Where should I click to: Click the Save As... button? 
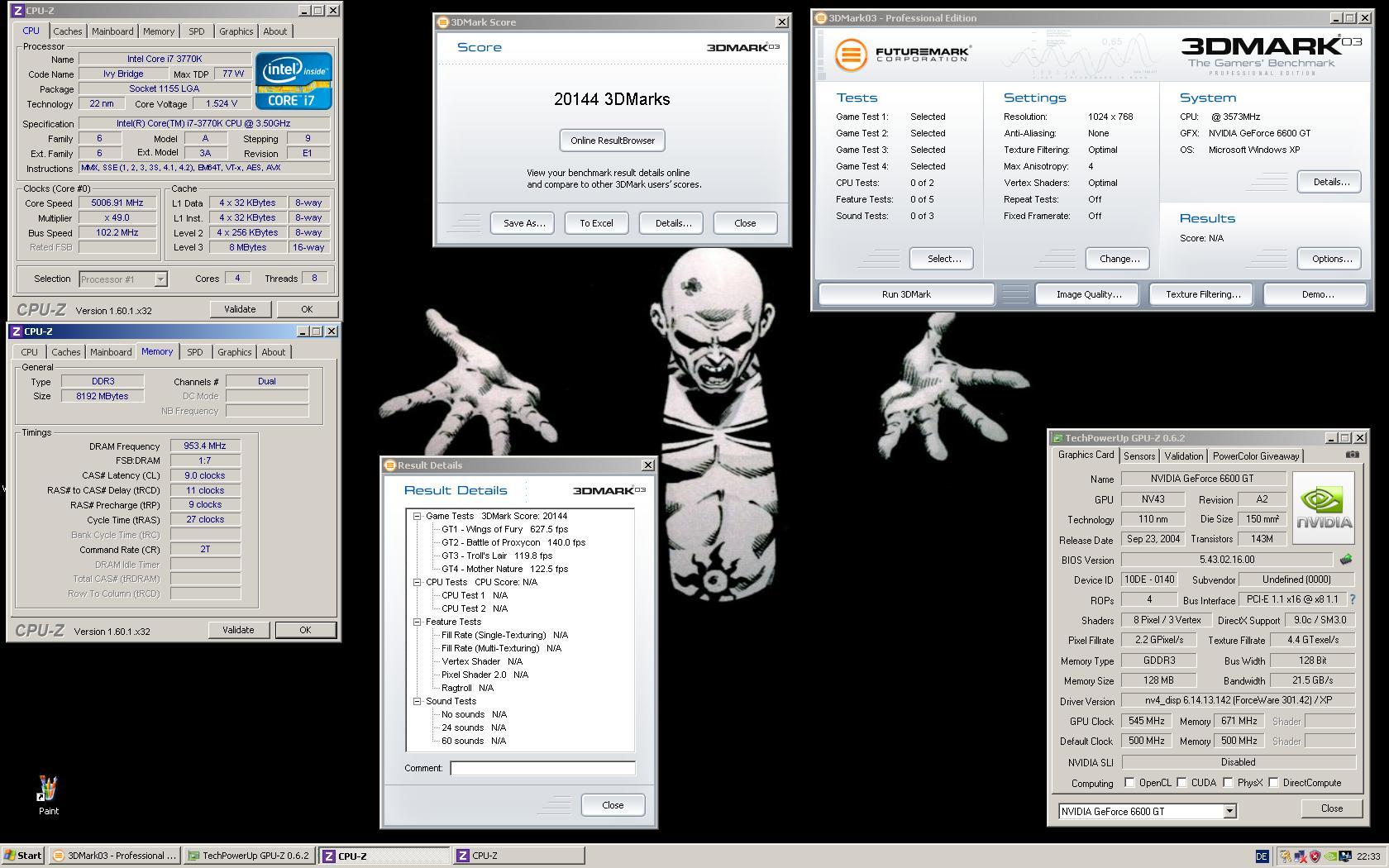(x=524, y=223)
